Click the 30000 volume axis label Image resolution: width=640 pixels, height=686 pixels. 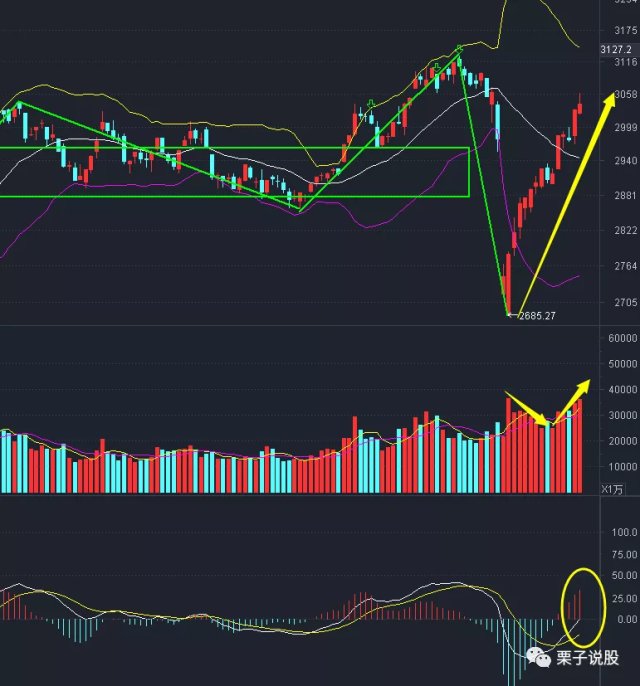coord(623,415)
